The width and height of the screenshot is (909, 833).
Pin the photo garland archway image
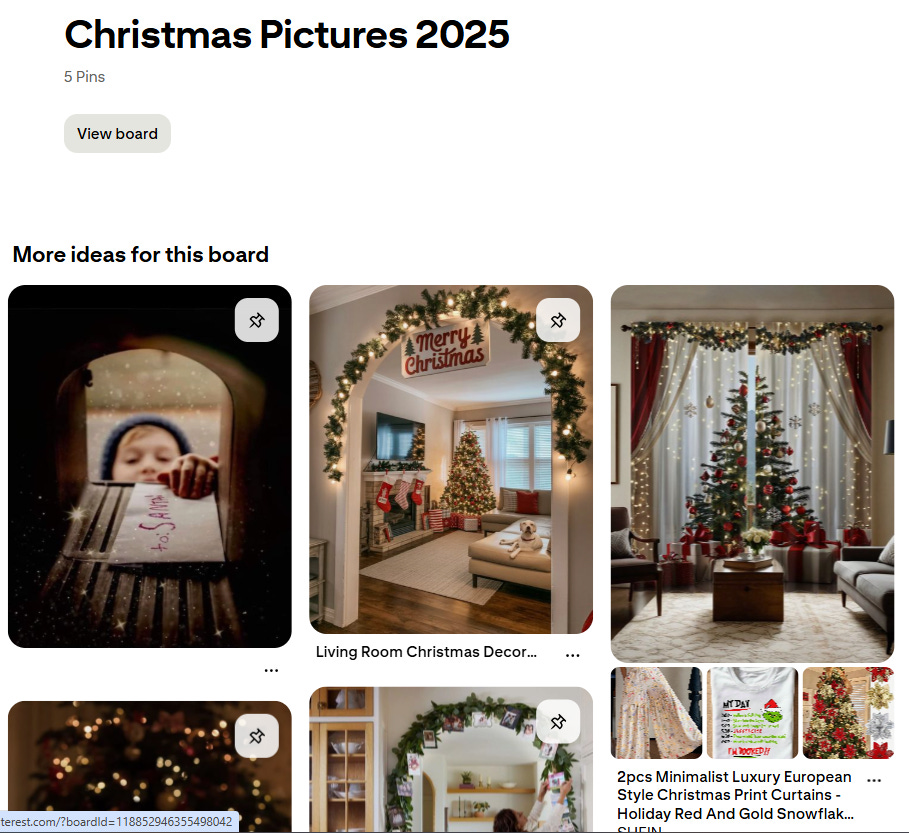click(x=558, y=722)
